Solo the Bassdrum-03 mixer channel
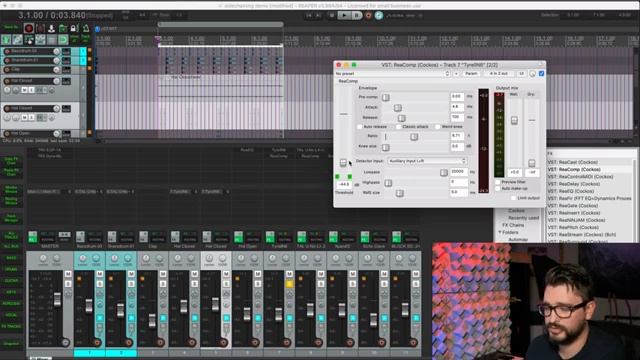This screenshot has height=360, width=640. tap(100, 284)
